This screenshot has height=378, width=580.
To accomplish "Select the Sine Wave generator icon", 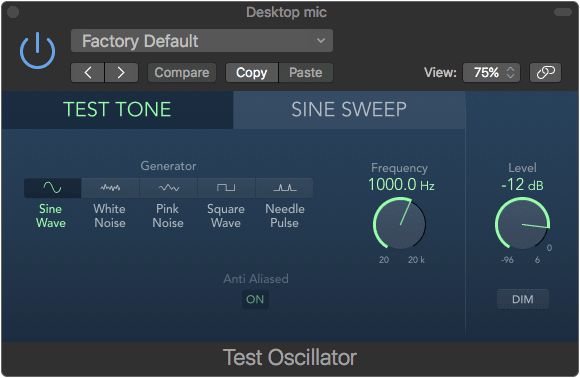I will point(53,188).
